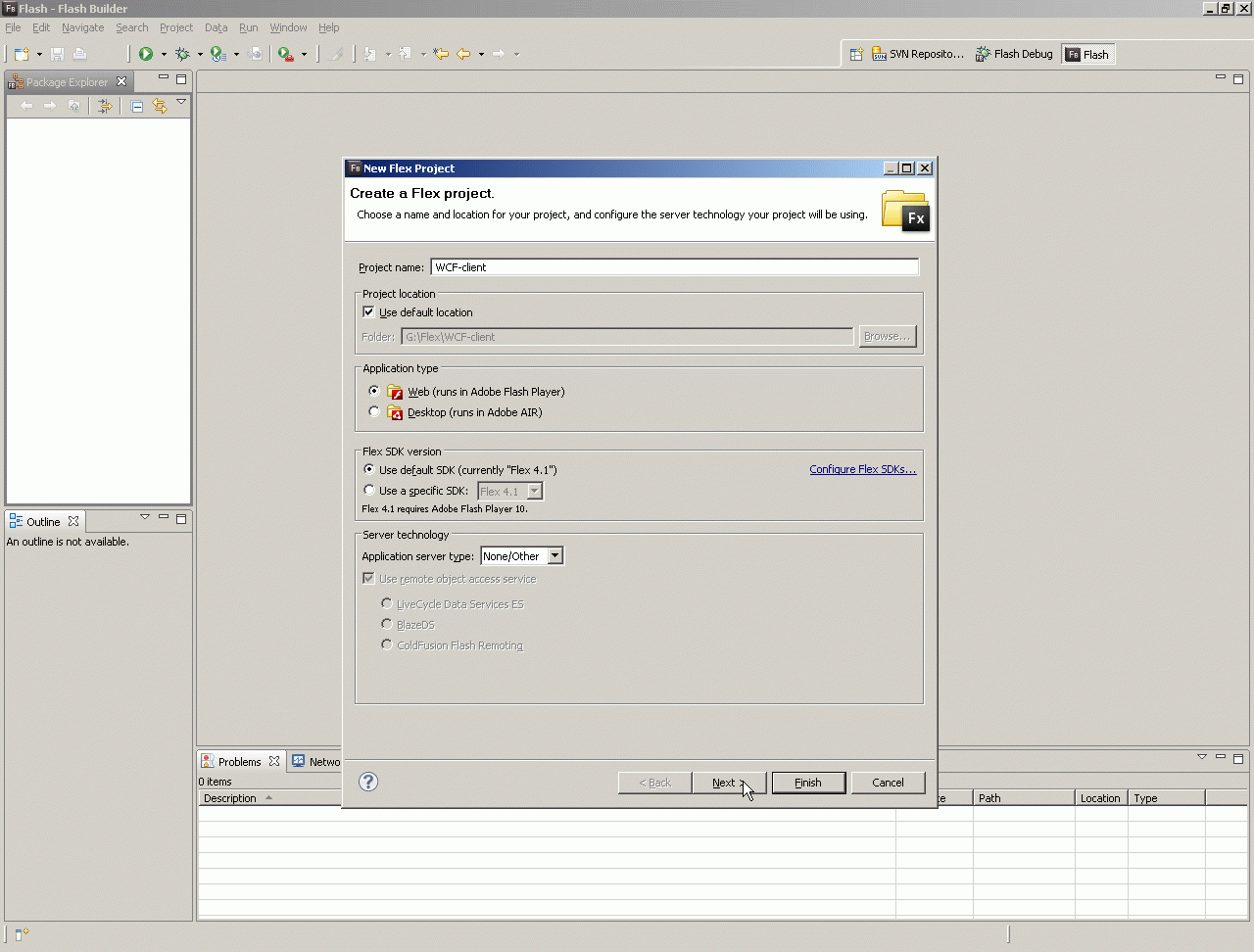The height and width of the screenshot is (952, 1254).
Task: Click the Up icon in Package Explorer
Action: coord(73,106)
